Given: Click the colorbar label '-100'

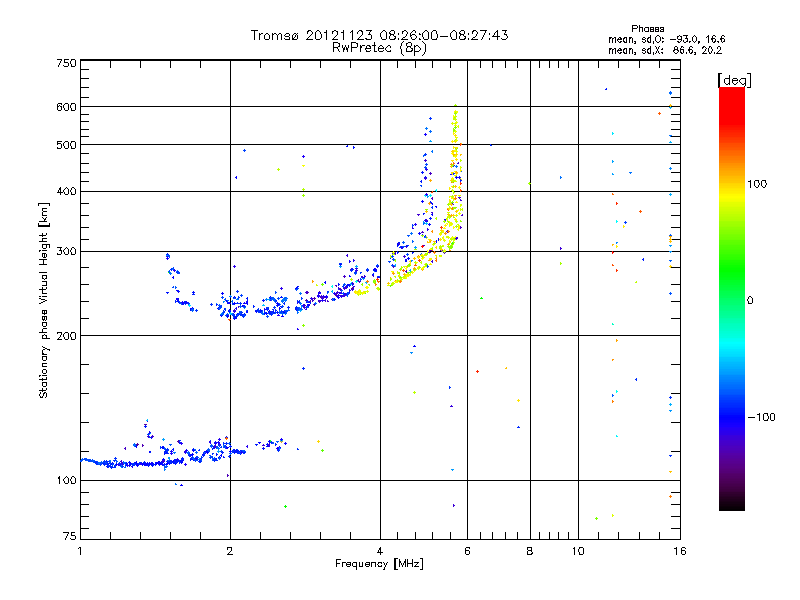Looking at the screenshot, I should click(761, 417).
